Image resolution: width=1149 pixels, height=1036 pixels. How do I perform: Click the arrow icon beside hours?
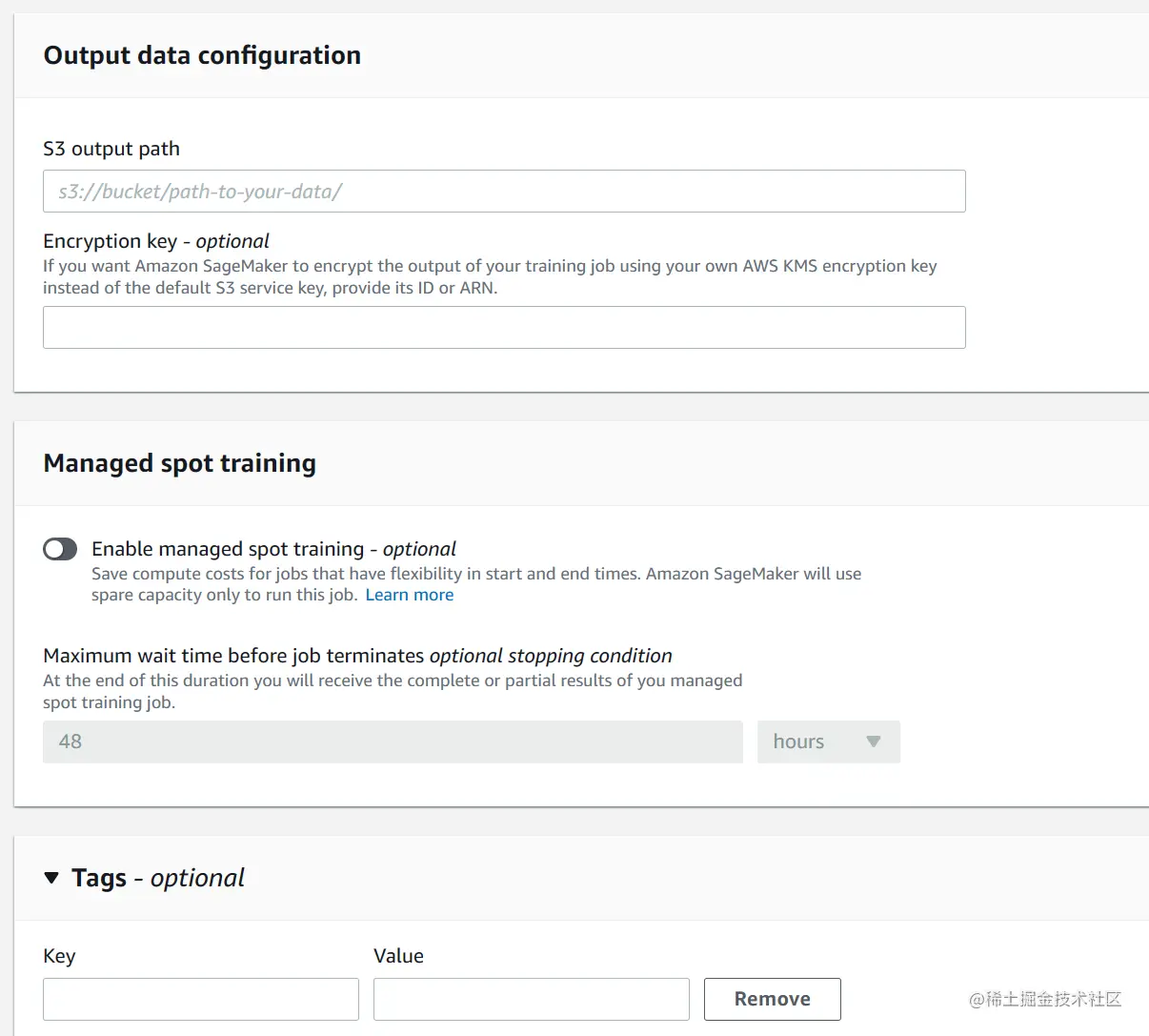(873, 741)
